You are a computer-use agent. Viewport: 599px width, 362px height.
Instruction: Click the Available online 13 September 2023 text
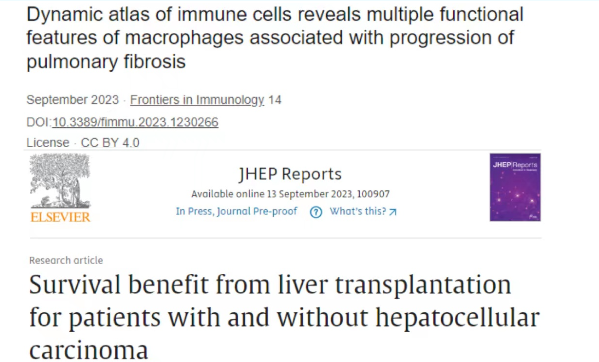272,194
